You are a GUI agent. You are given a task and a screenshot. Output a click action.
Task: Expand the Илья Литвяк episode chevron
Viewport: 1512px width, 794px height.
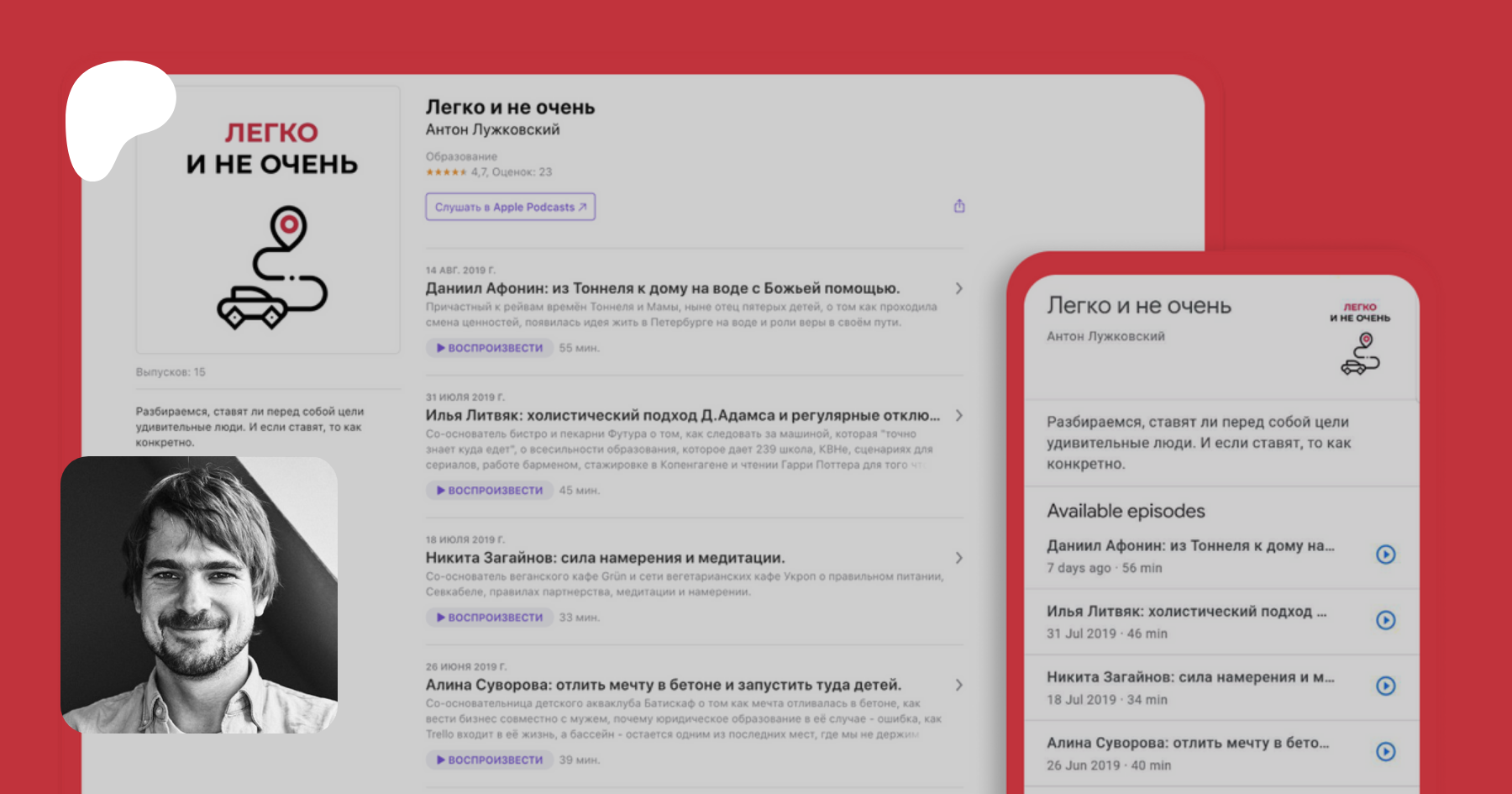[958, 416]
